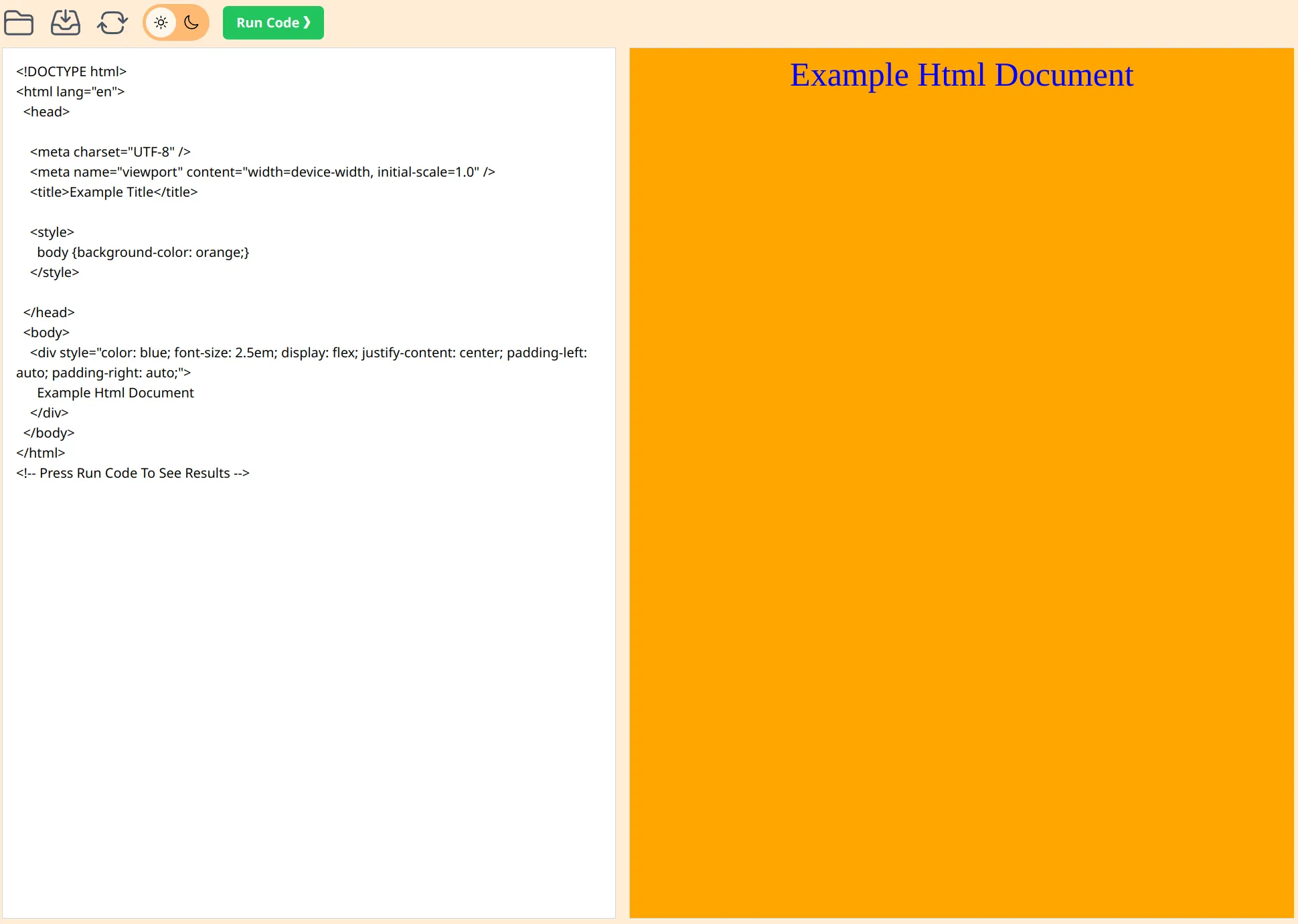
Task: Select "Example Html Document" text in code editor
Action: point(115,393)
